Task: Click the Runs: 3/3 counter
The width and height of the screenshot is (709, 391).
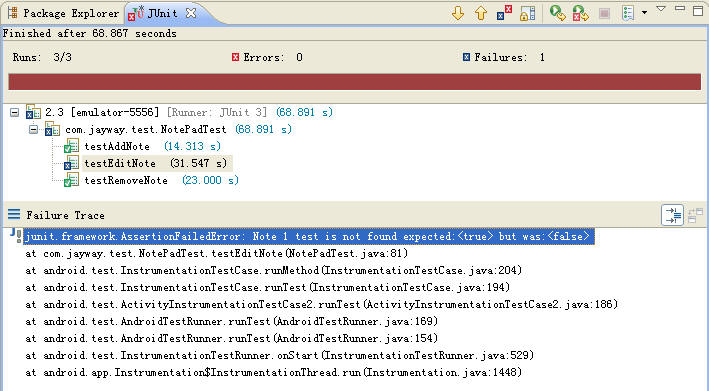Action: coord(42,57)
